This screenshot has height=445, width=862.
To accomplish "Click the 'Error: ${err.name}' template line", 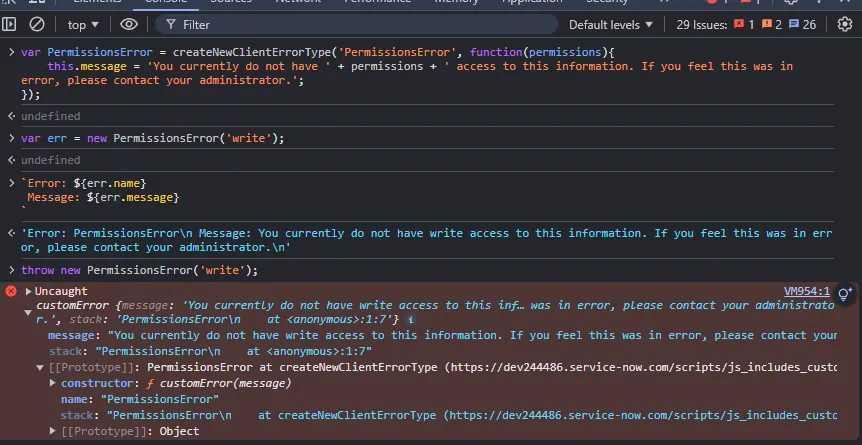I will (86, 183).
